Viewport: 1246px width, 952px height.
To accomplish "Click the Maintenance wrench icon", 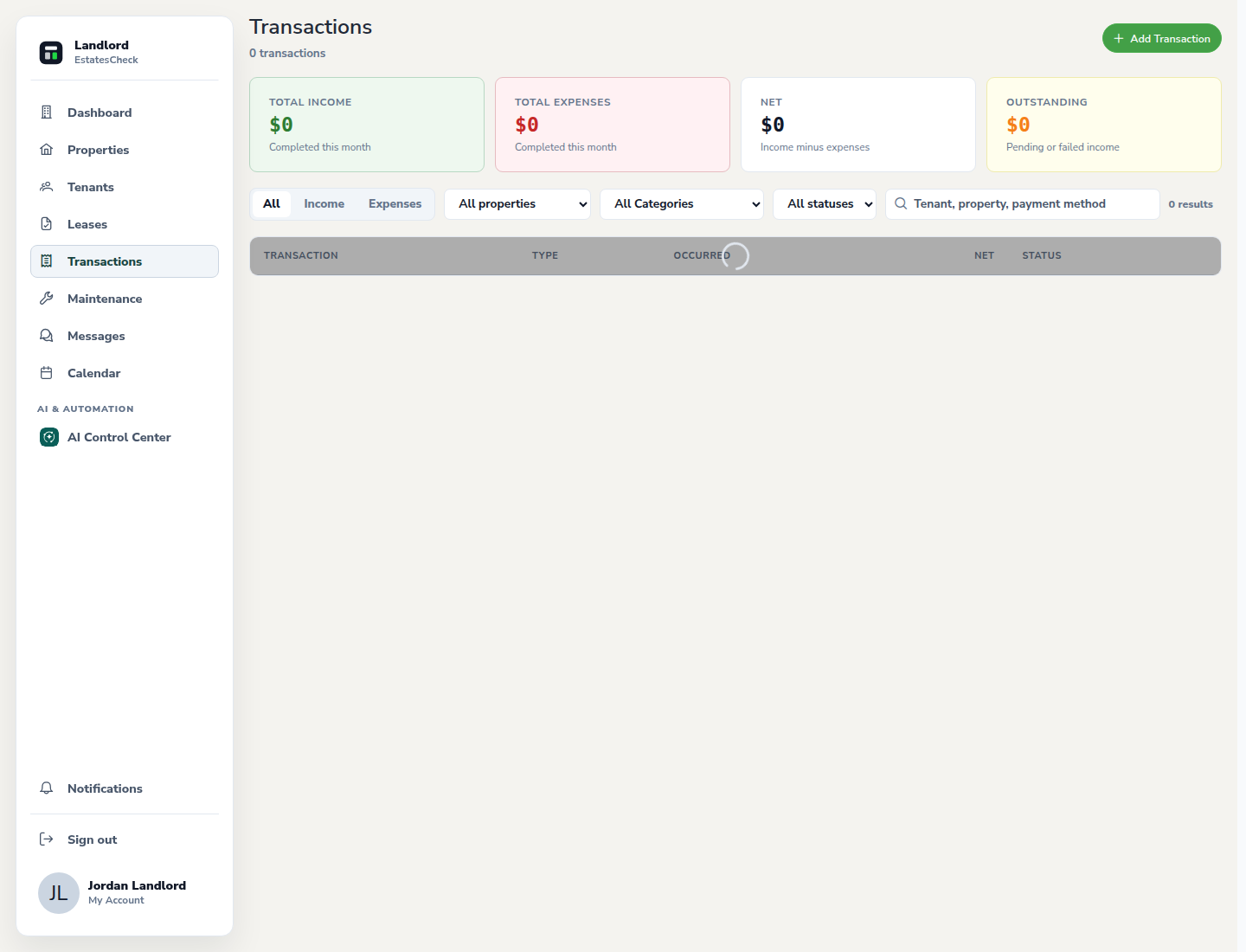I will click(x=47, y=299).
